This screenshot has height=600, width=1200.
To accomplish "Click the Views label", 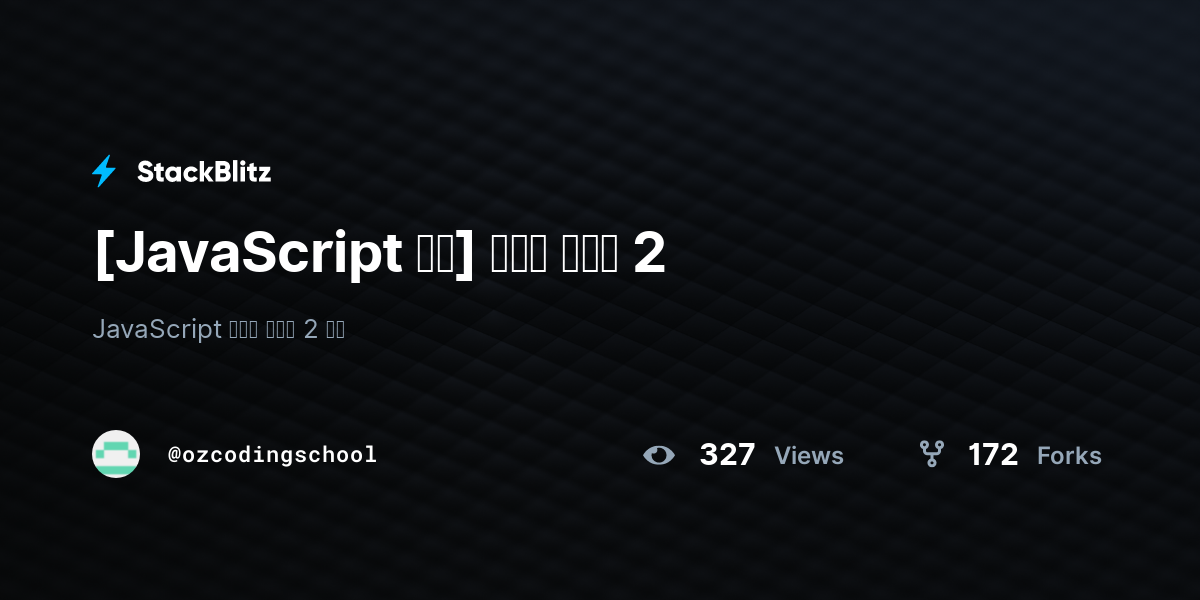I will click(809, 456).
